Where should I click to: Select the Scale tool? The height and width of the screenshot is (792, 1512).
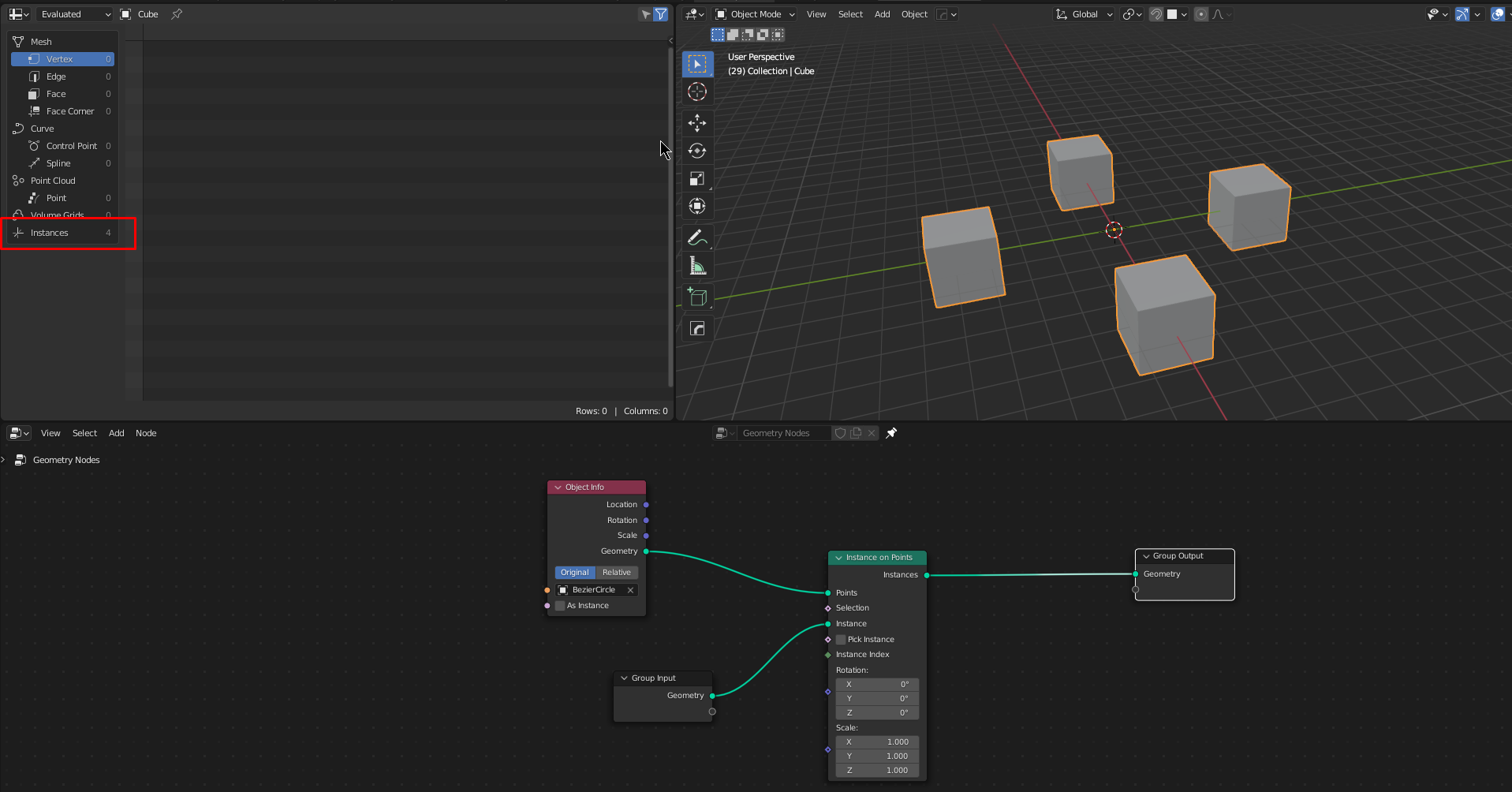coord(697,179)
